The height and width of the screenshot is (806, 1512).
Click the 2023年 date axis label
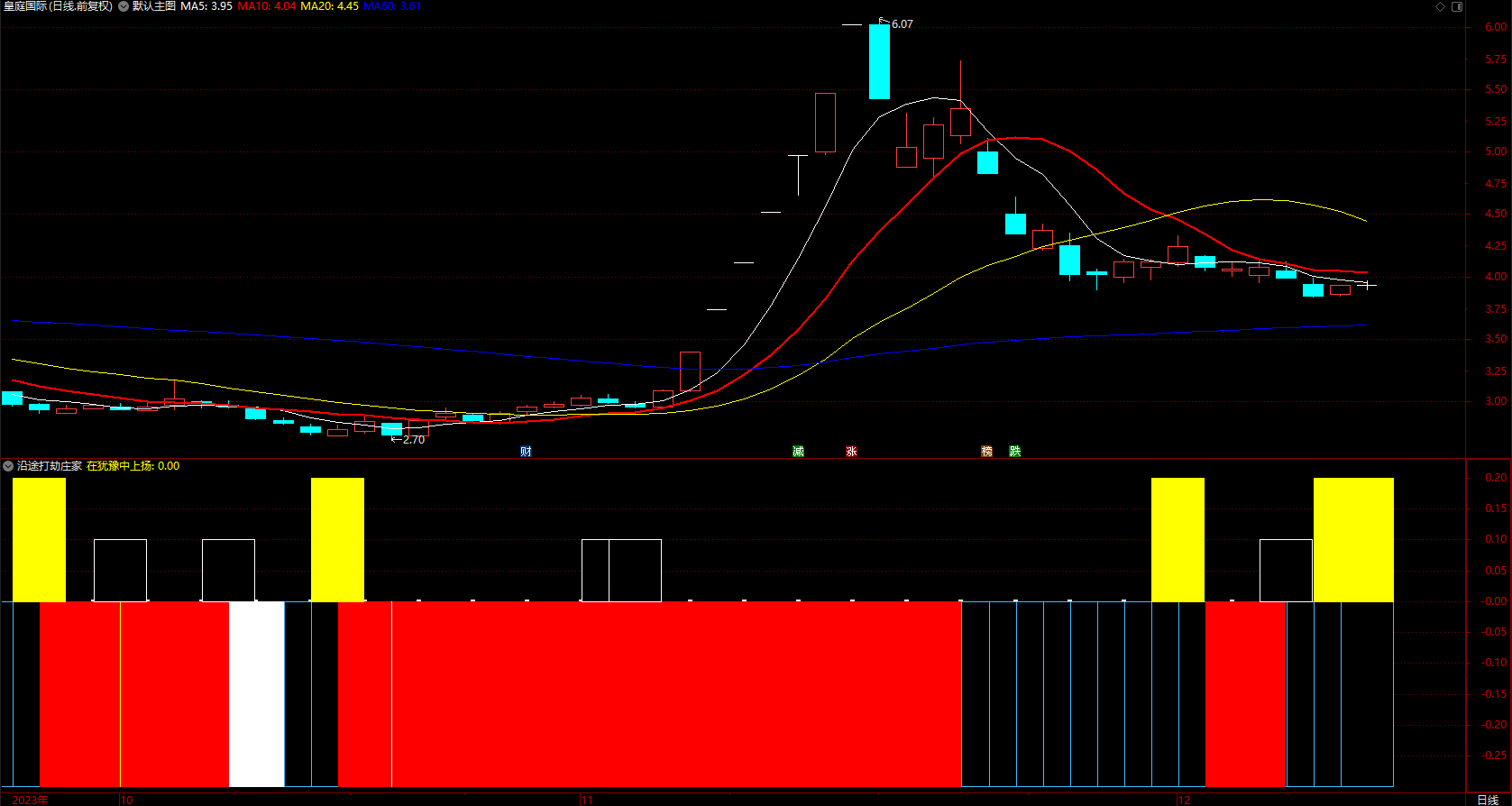point(30,800)
